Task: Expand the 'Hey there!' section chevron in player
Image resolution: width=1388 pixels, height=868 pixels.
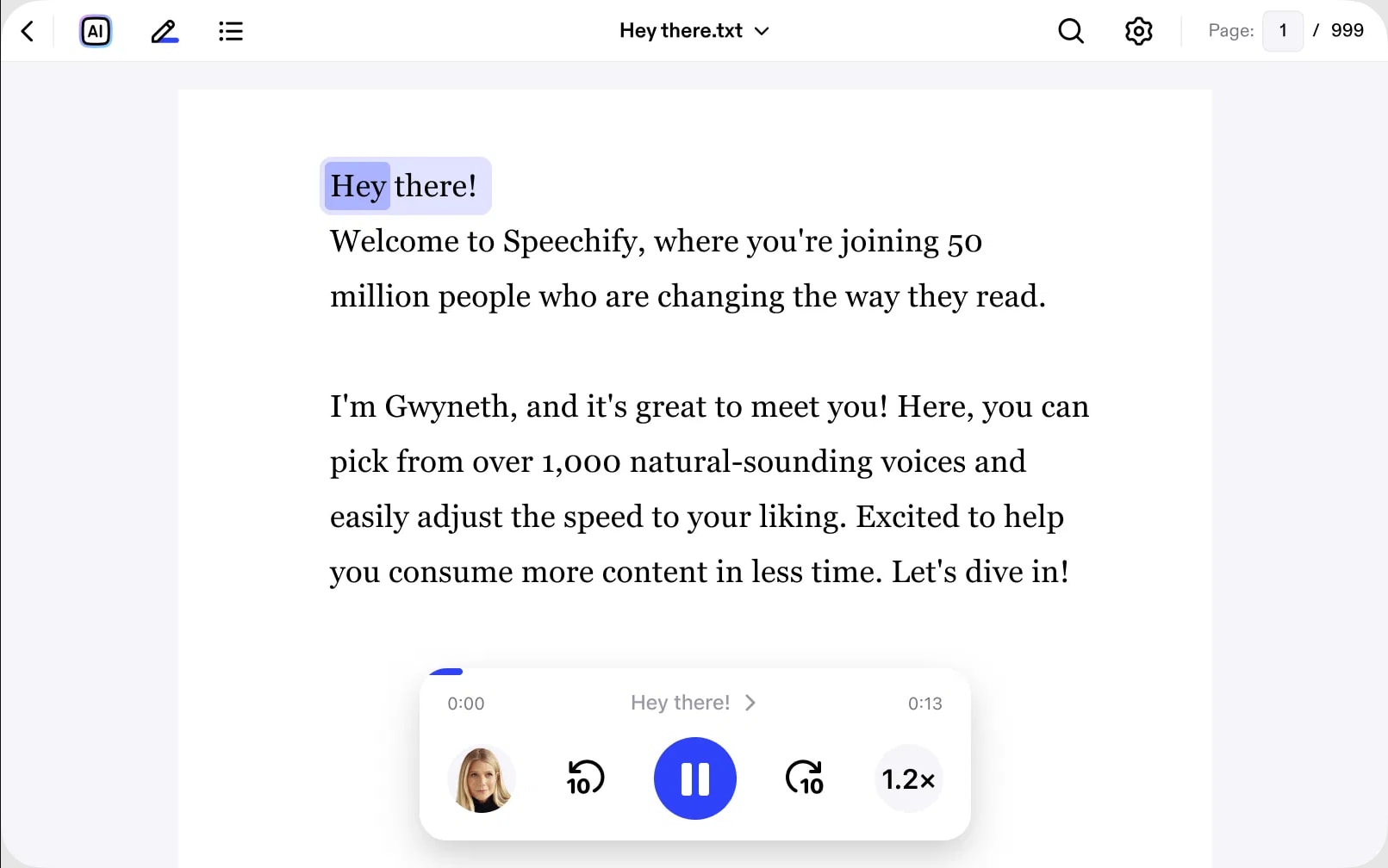Action: 750,703
